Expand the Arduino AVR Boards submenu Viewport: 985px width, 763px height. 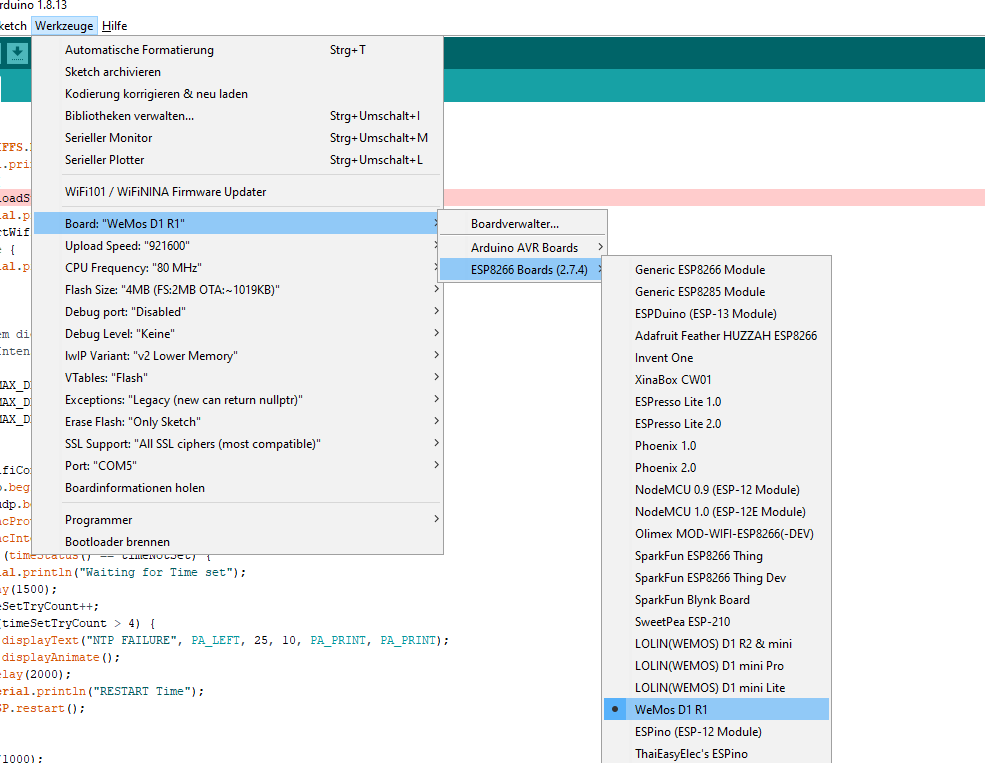523,247
